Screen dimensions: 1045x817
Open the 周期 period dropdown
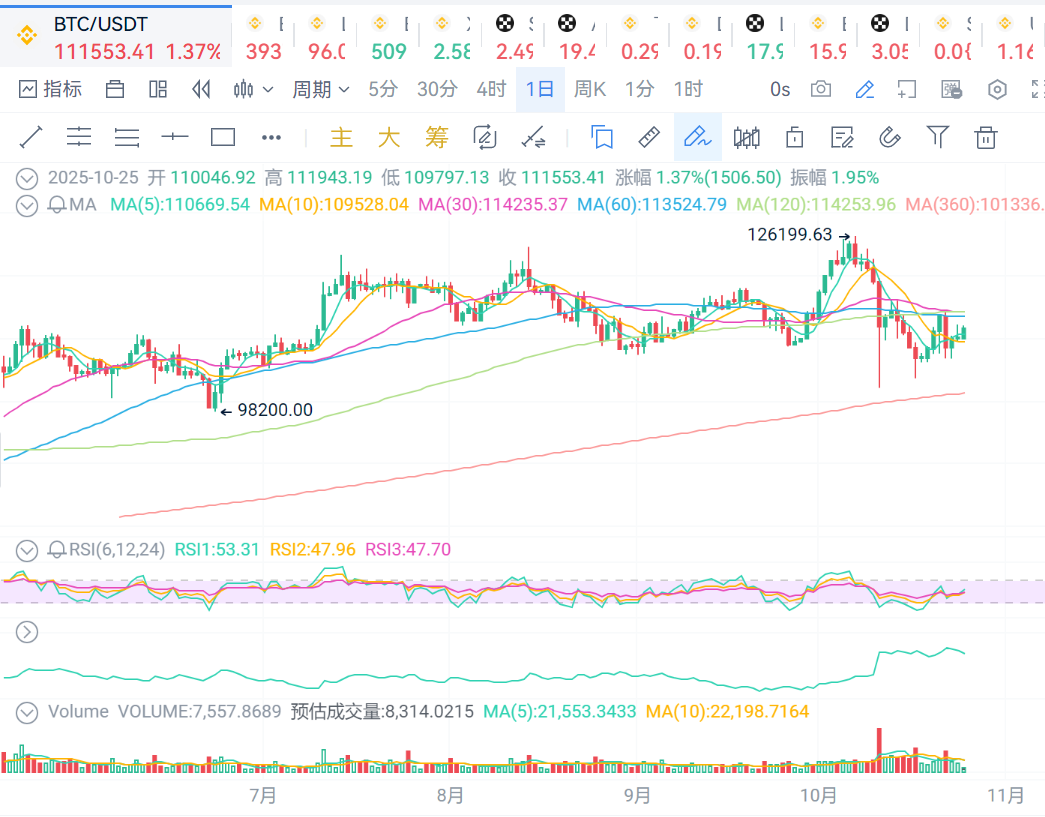pos(320,89)
